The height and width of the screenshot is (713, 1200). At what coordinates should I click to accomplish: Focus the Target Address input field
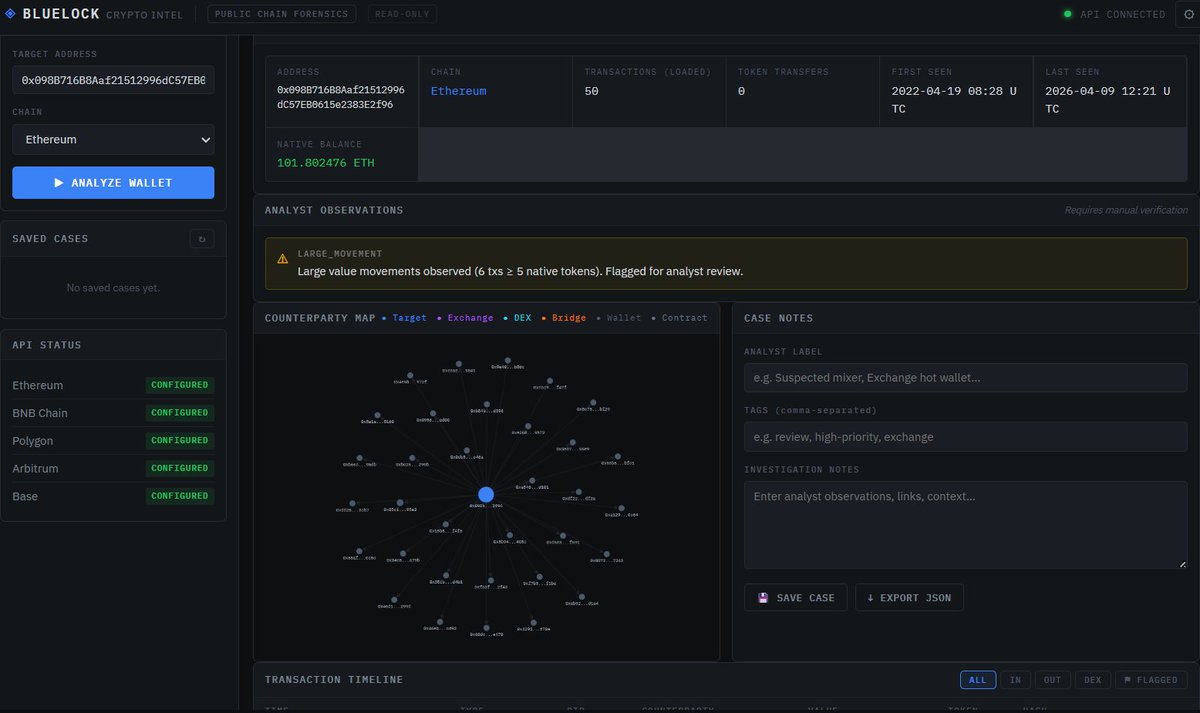pos(113,80)
